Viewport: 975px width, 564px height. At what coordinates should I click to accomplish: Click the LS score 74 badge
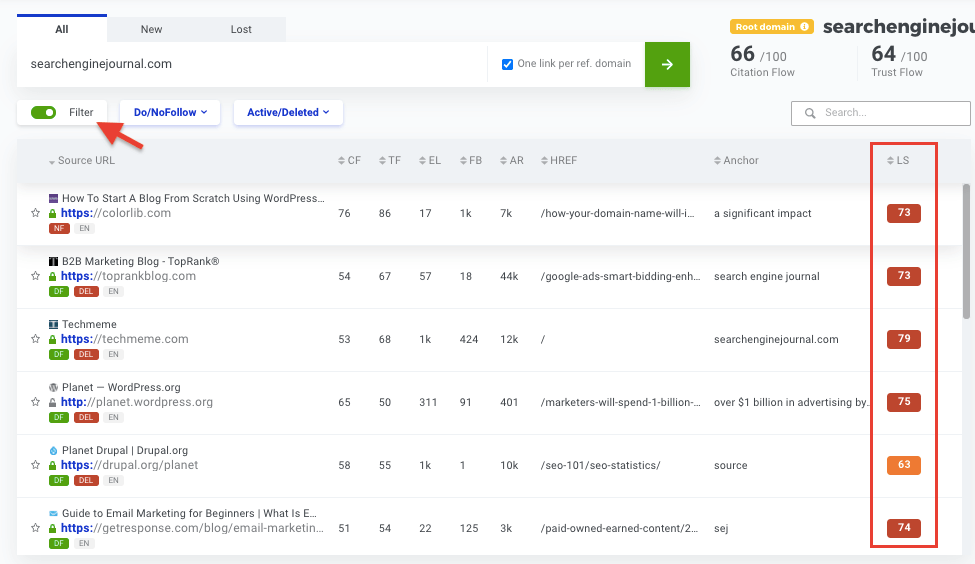[x=903, y=528]
